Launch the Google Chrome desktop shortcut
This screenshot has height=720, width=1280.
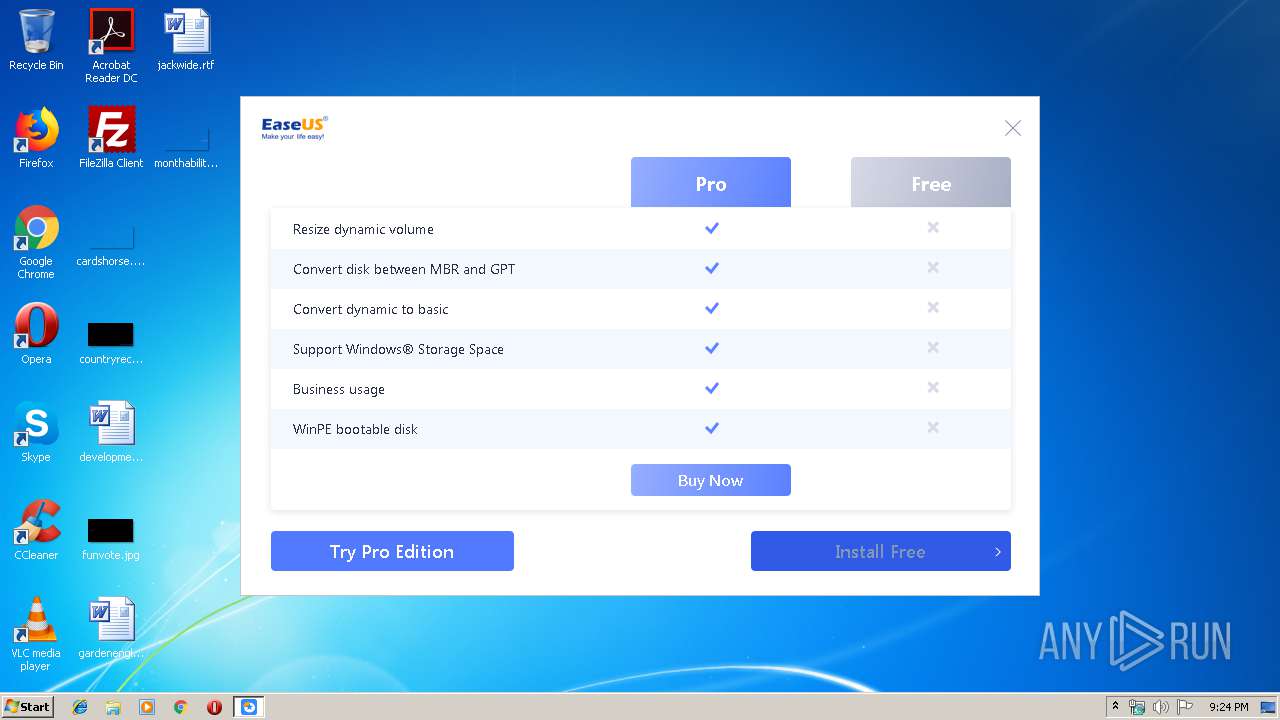(36, 242)
